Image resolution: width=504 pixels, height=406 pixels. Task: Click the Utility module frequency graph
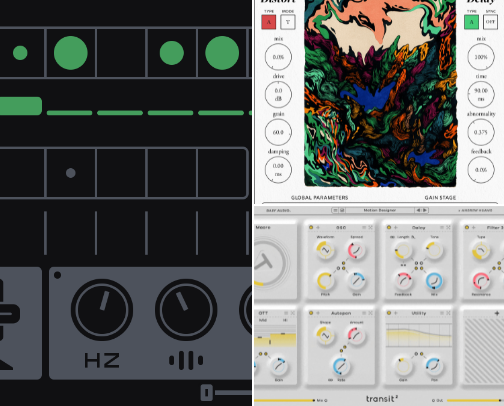click(x=419, y=336)
